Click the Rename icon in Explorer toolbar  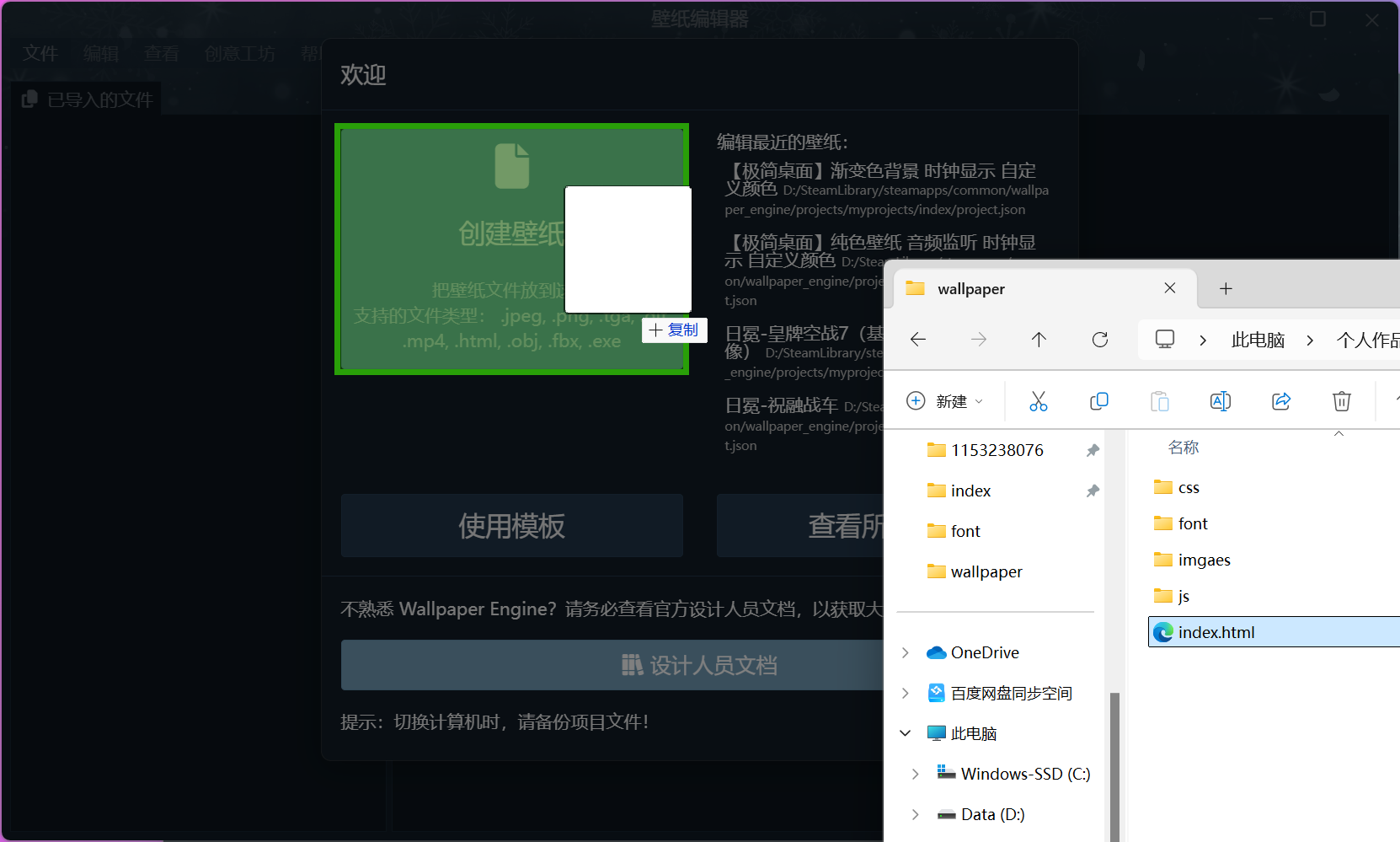(x=1220, y=401)
